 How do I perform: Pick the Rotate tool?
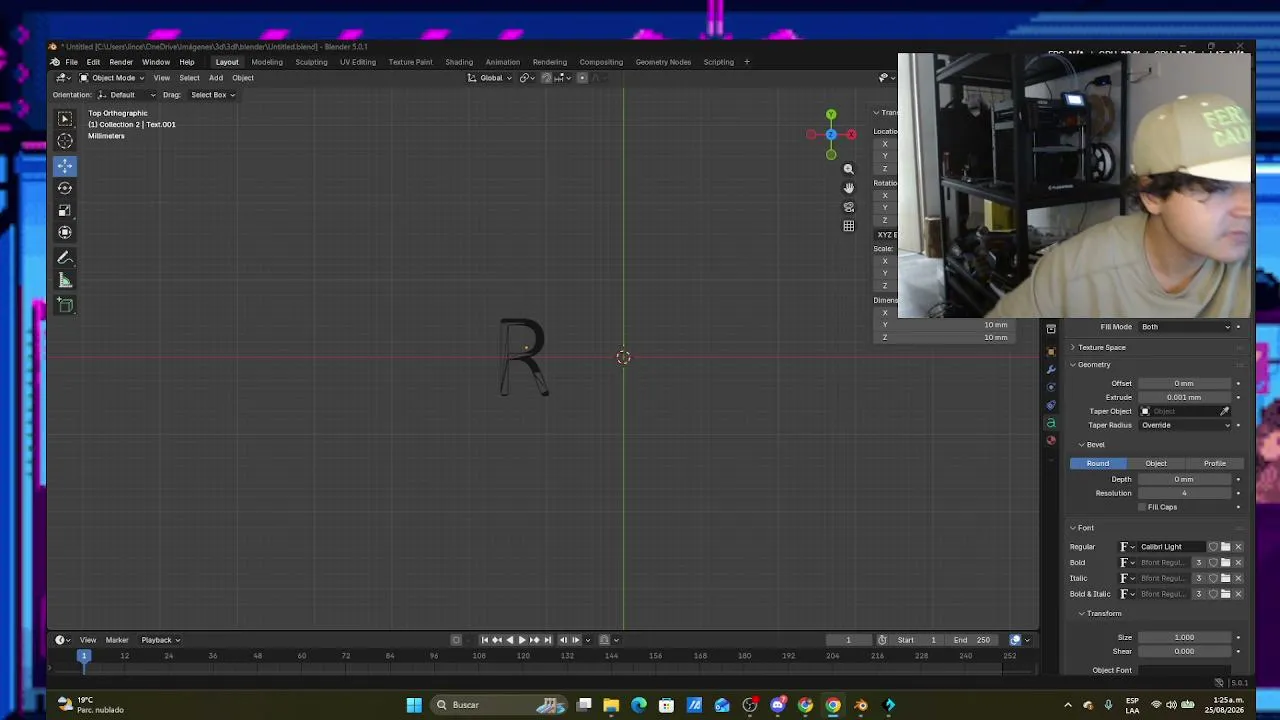(x=65, y=188)
